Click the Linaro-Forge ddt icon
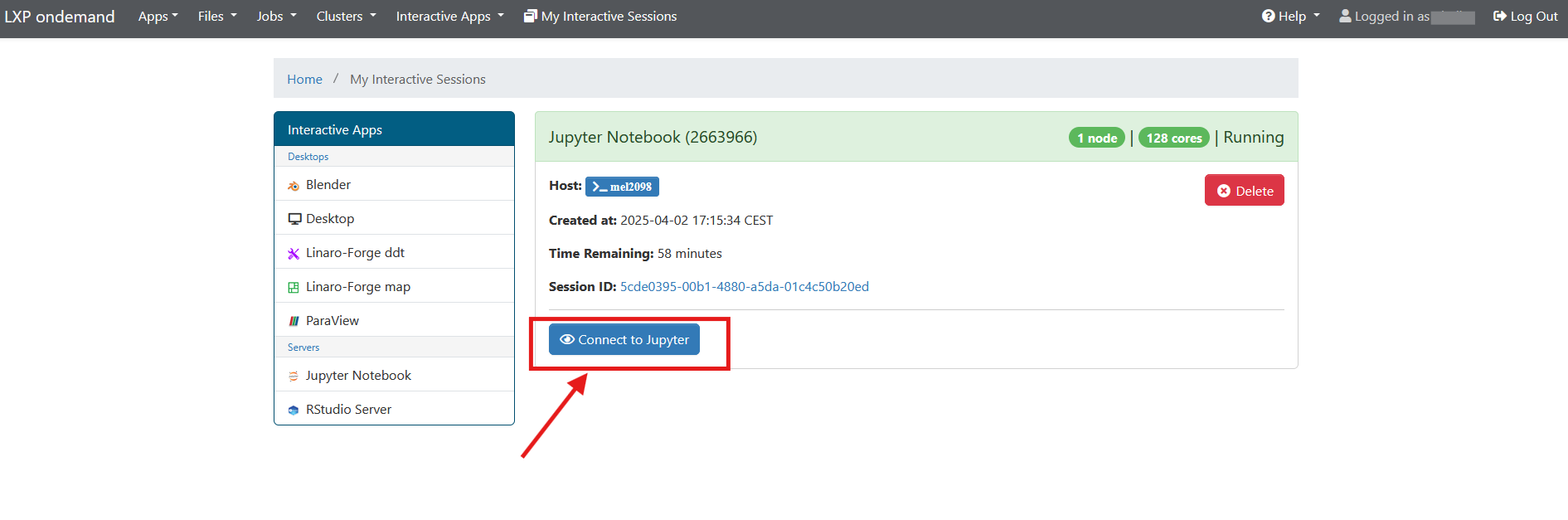Screen dimensions: 1568x520 coord(294,254)
